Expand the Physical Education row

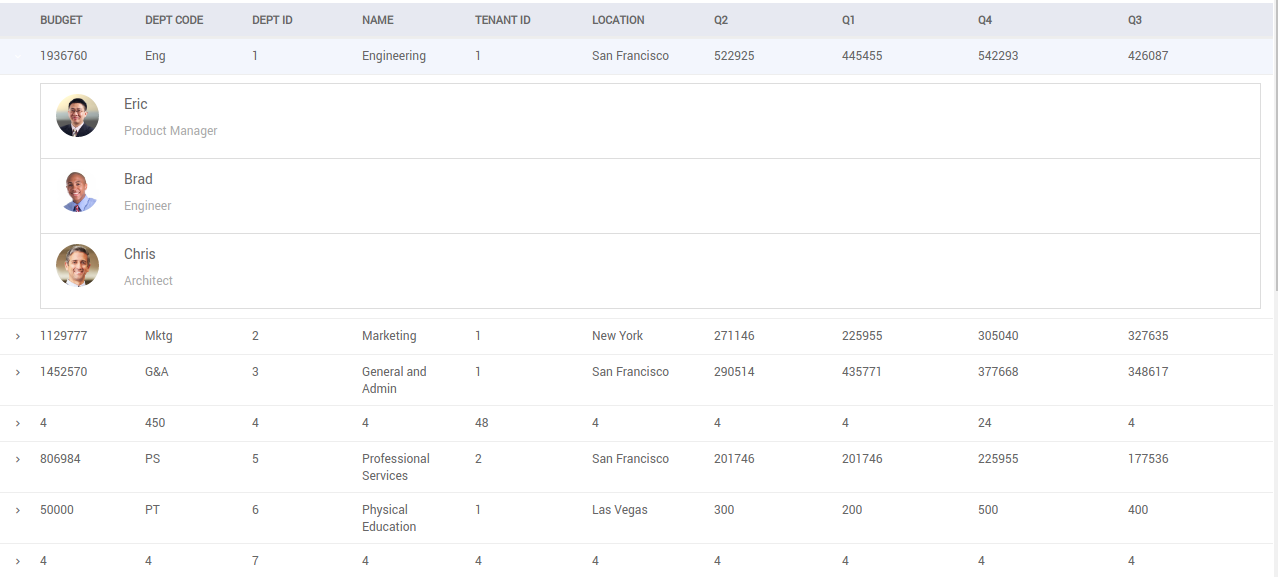[18, 511]
